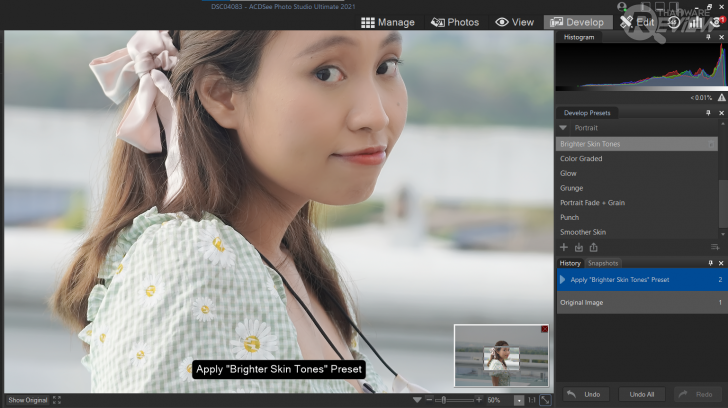Screen dimensions: 728x408
Task: Close the Develop Presets panel
Action: 721,113
